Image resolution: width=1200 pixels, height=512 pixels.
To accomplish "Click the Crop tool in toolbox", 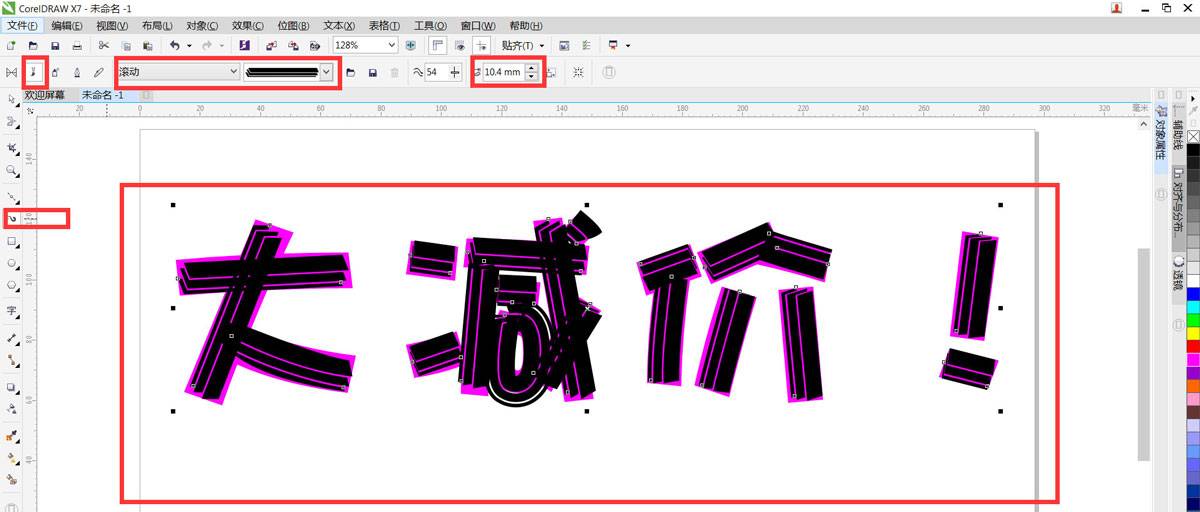I will coord(12,146).
